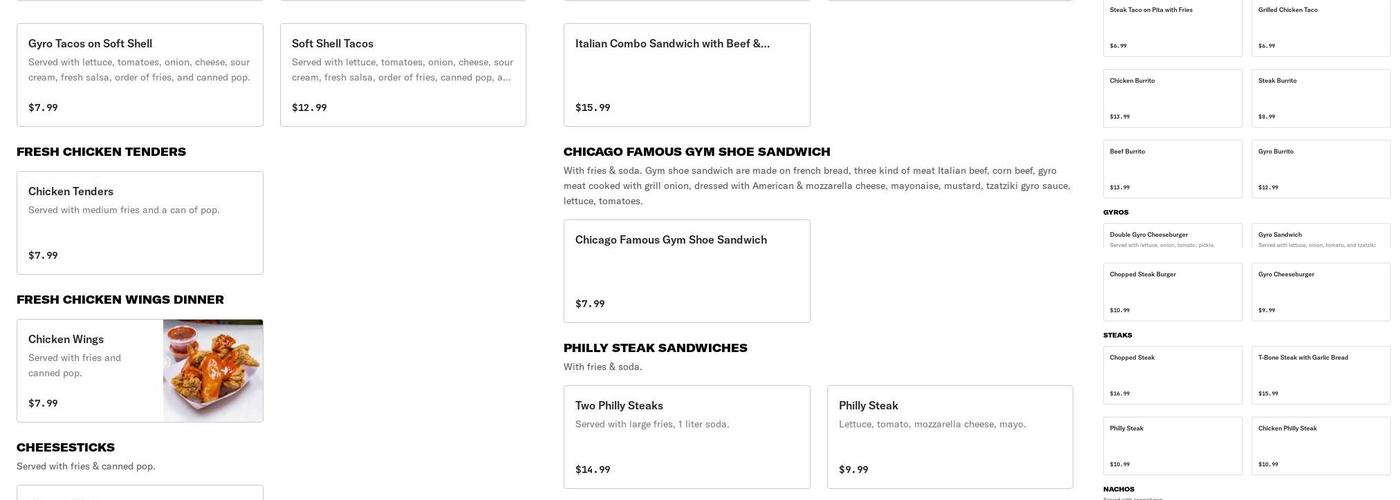Choose the Grilled Chicken Taco card
The image size is (1400, 500).
pyautogui.click(x=1321, y=28)
